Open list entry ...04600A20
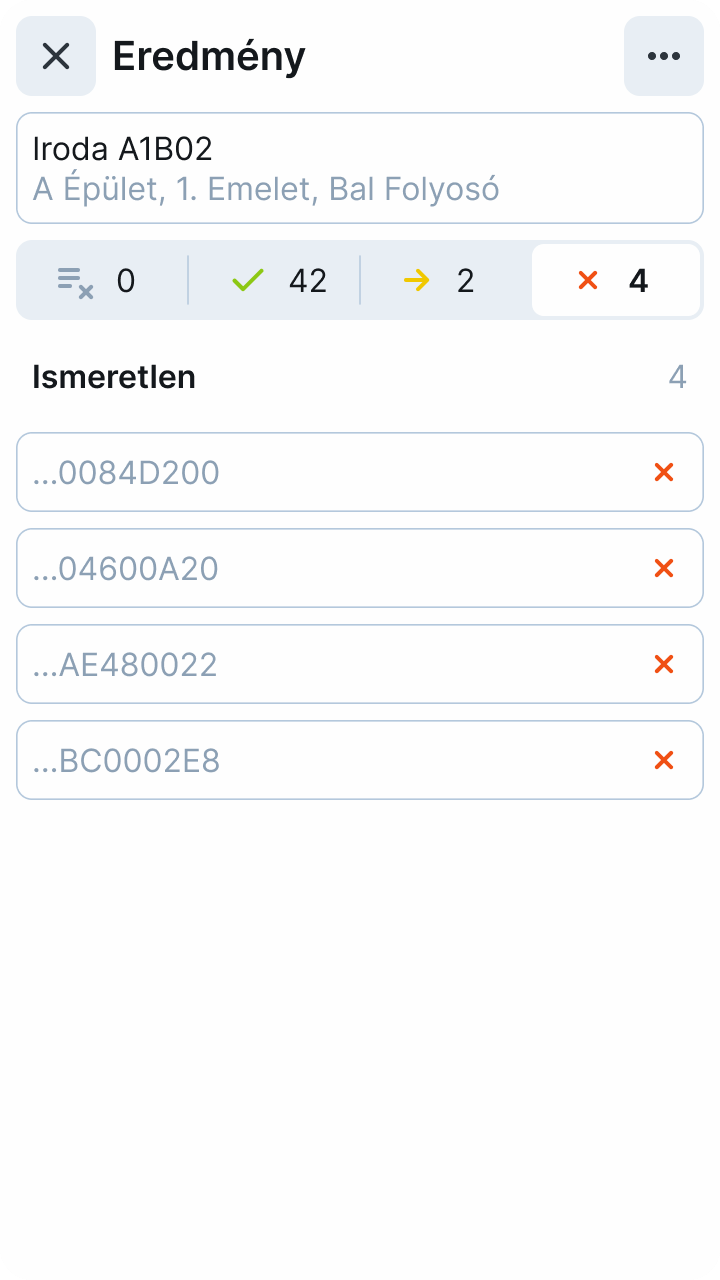Screen dimensions: 720x1280 [320, 568]
